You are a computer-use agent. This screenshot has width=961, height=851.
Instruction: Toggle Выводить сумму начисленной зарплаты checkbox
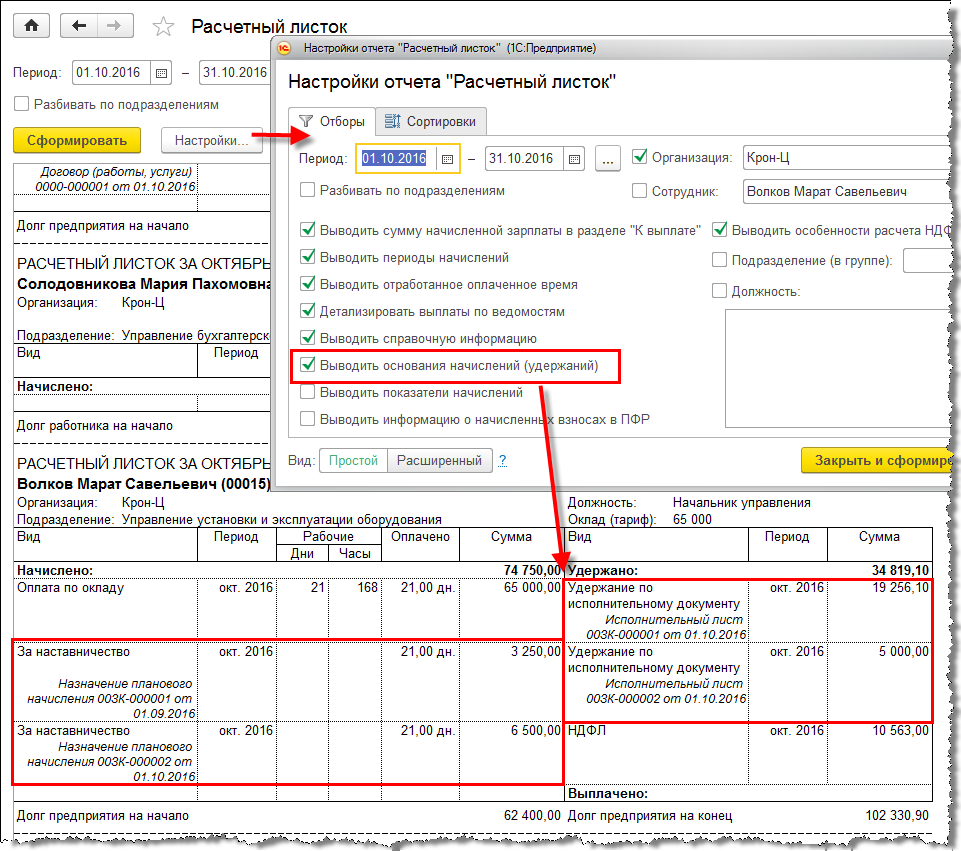click(308, 230)
